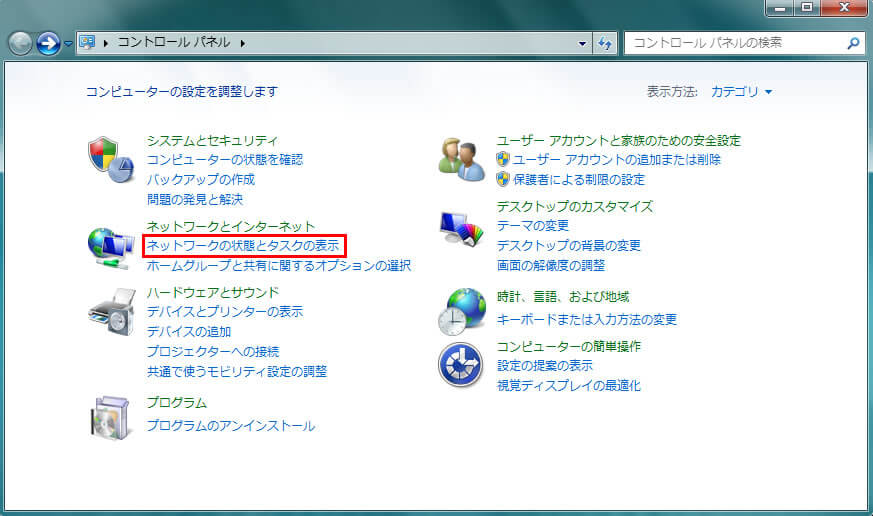Open デスクトップのカスタマイズ category
Viewport: 873px width, 516px height.
click(x=575, y=207)
